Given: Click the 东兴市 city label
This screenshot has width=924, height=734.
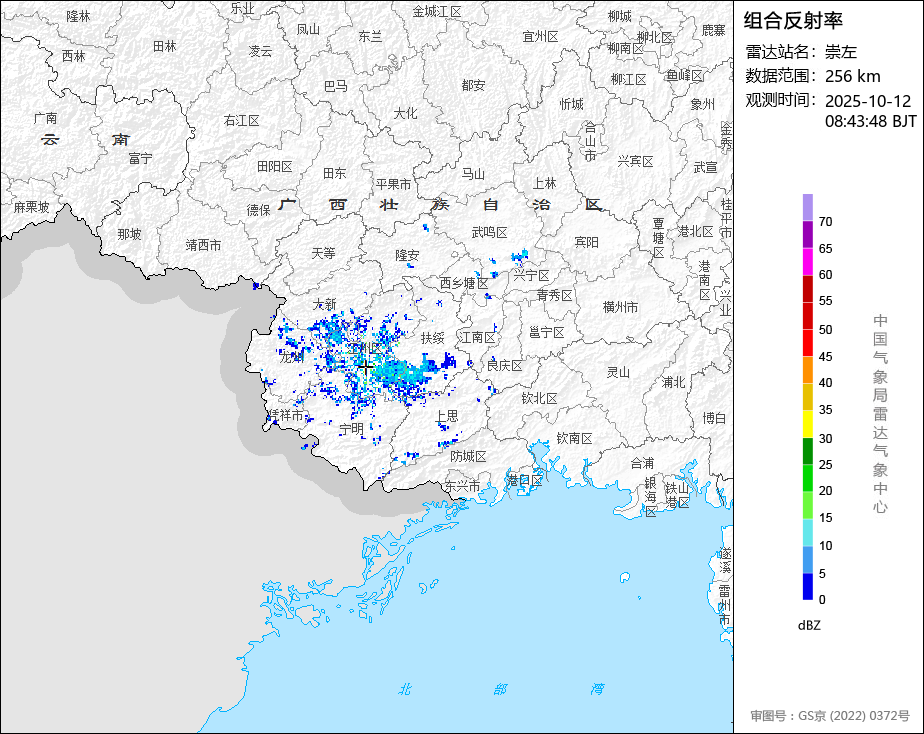Looking at the screenshot, I should tap(462, 487).
